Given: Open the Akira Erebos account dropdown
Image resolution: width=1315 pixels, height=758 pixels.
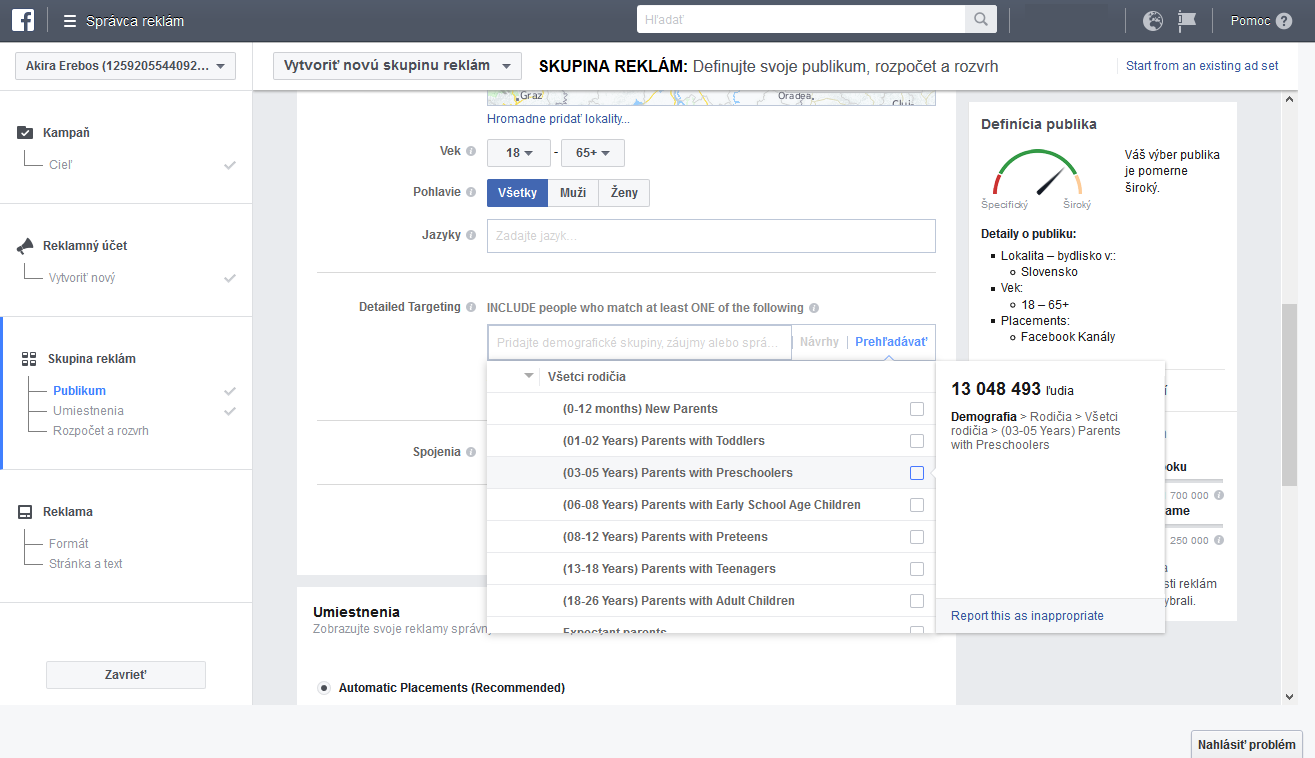Looking at the screenshot, I should tap(125, 66).
